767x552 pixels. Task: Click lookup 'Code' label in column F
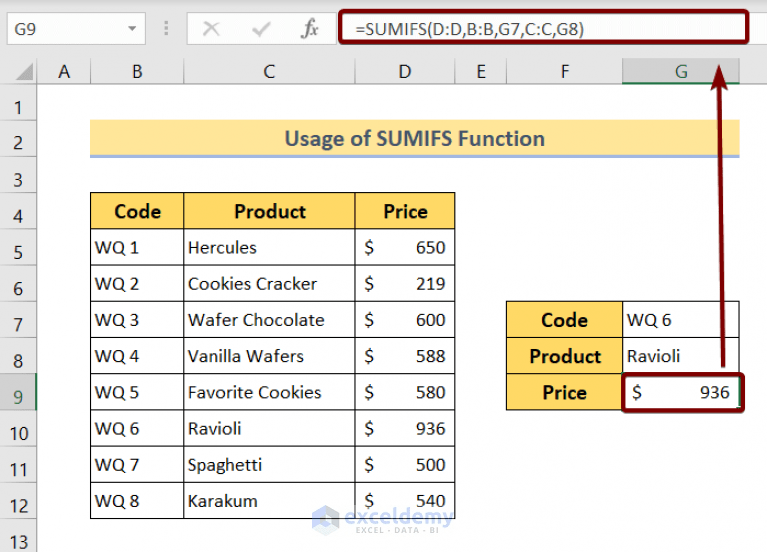(564, 320)
